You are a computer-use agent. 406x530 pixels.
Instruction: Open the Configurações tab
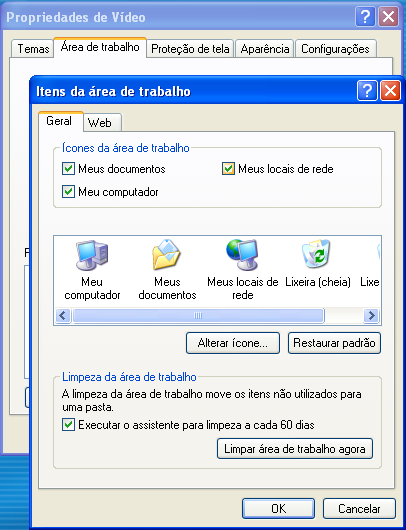(x=335, y=49)
